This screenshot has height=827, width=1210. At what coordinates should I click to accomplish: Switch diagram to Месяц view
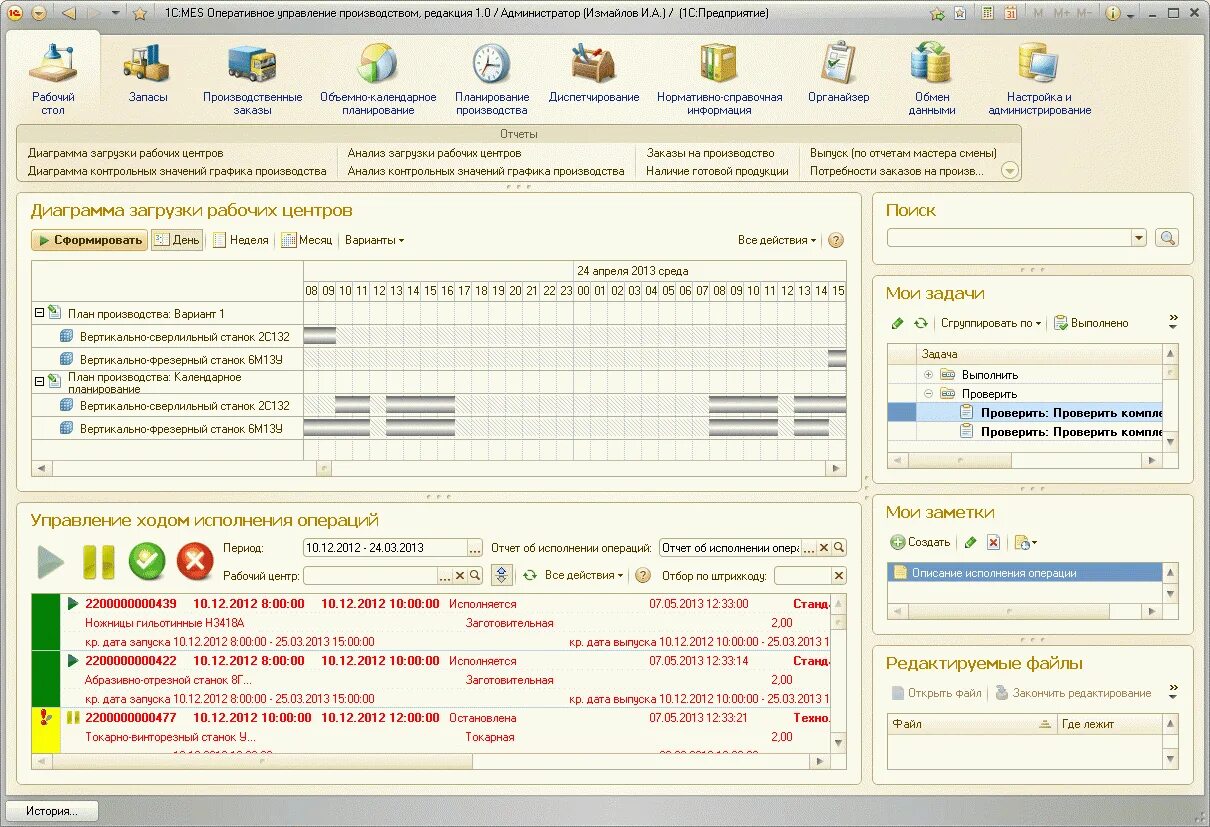point(307,240)
